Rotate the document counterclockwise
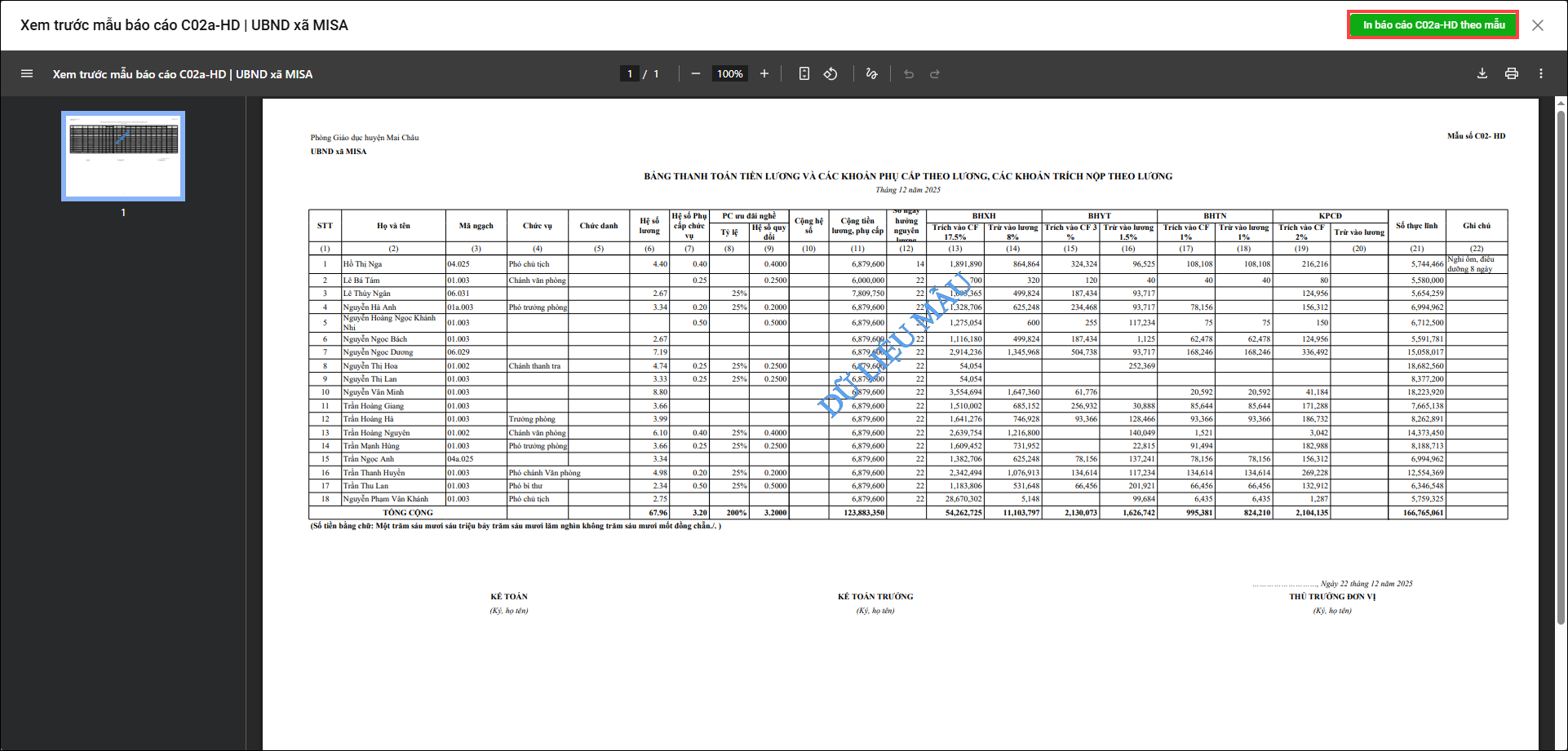Image resolution: width=1568 pixels, height=751 pixels. tap(831, 74)
